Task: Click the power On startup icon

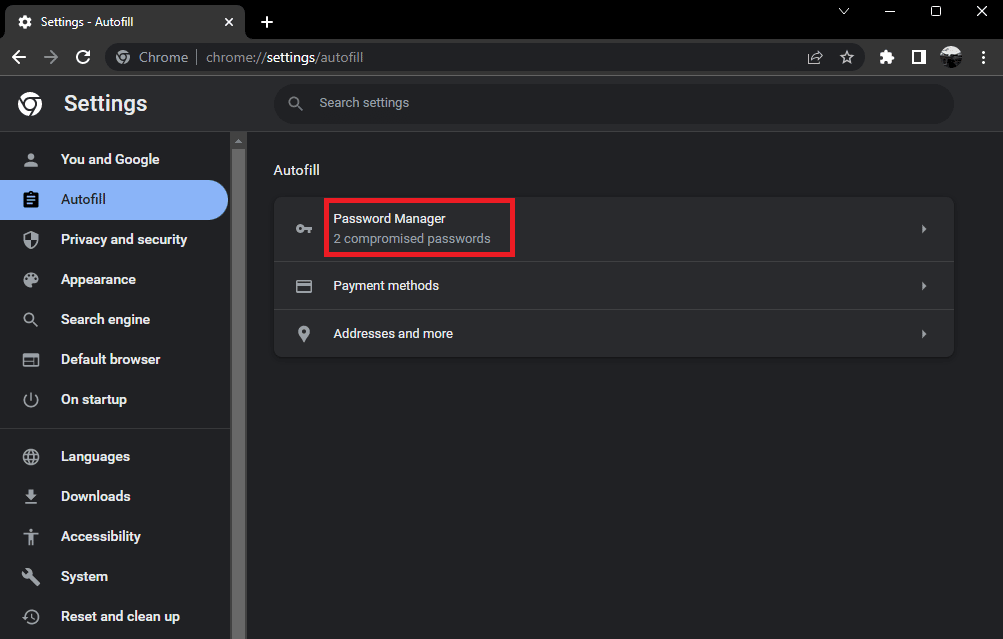Action: tap(31, 400)
